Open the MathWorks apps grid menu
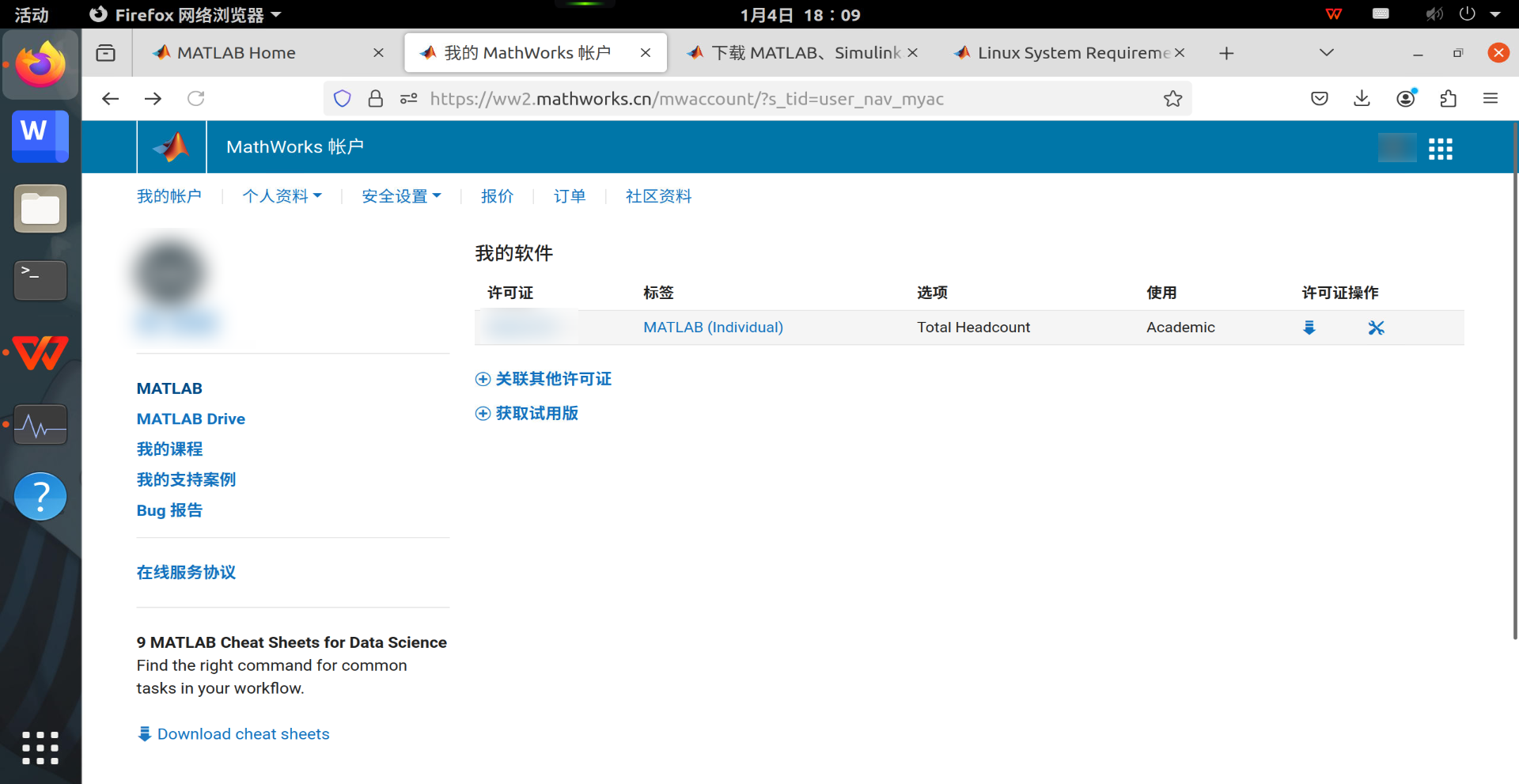Screen dimensions: 1519x784 click(x=1440, y=149)
